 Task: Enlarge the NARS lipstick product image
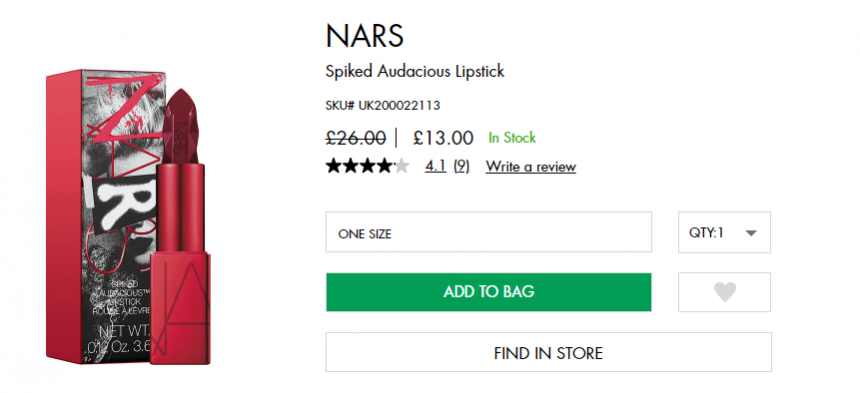(128, 218)
